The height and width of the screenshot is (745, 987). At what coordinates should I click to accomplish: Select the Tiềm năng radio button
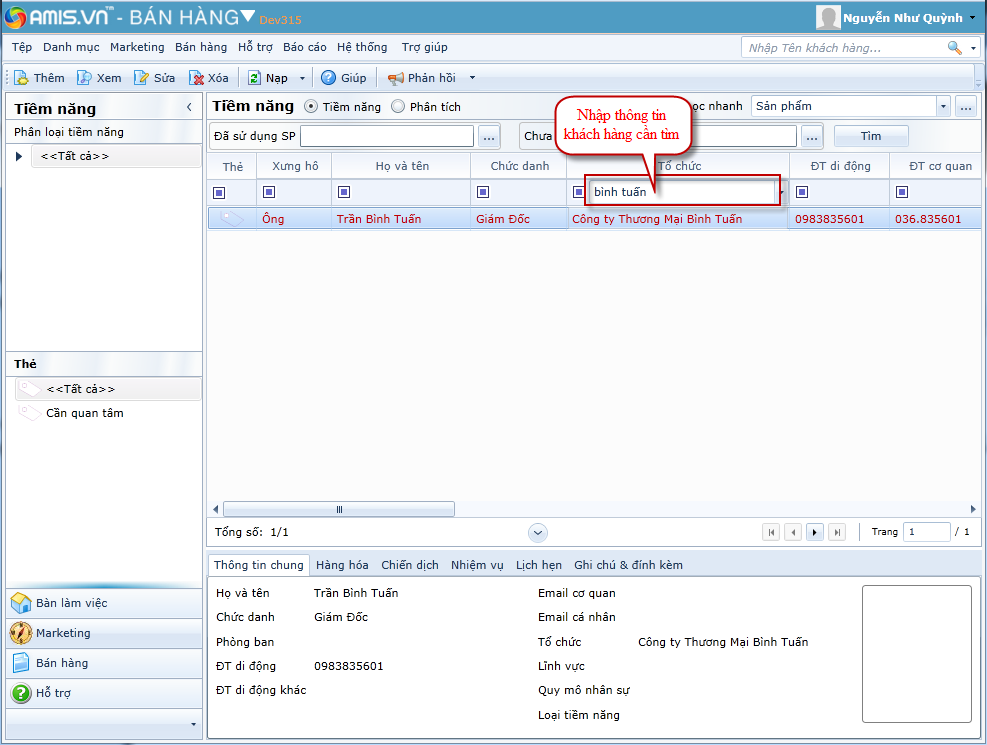click(311, 107)
